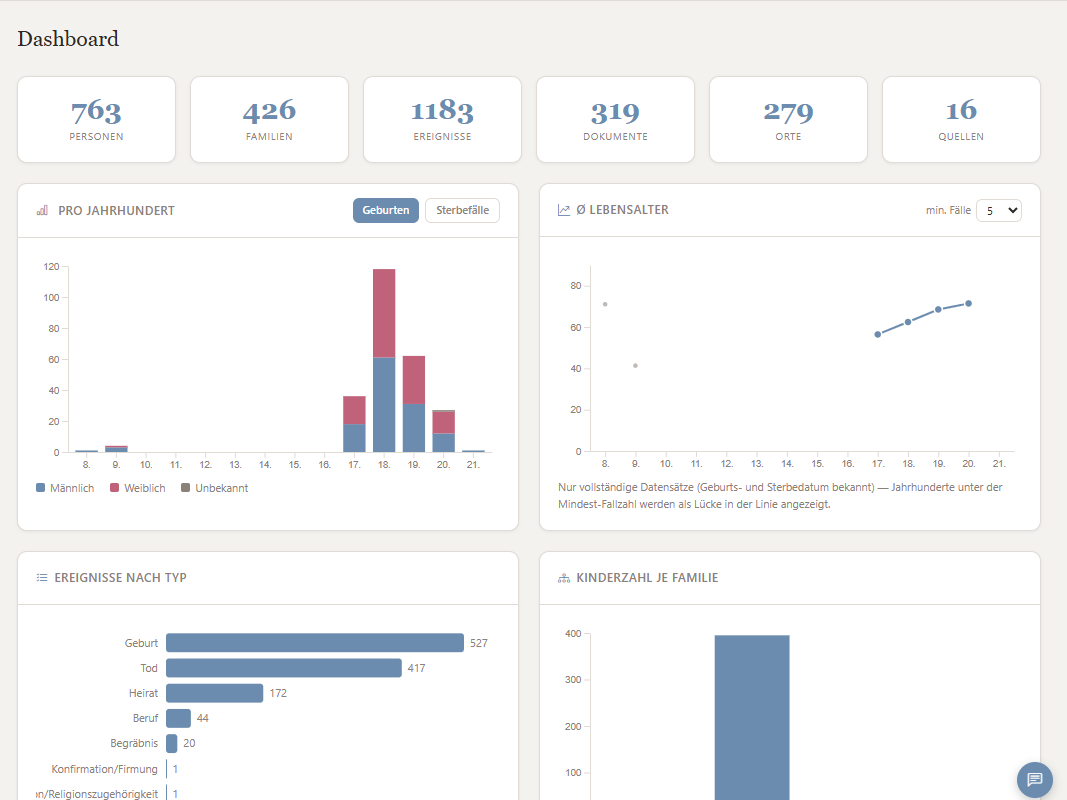Click the Unbekannt legend label
Image resolution: width=1067 pixels, height=800 pixels.
tap(222, 488)
